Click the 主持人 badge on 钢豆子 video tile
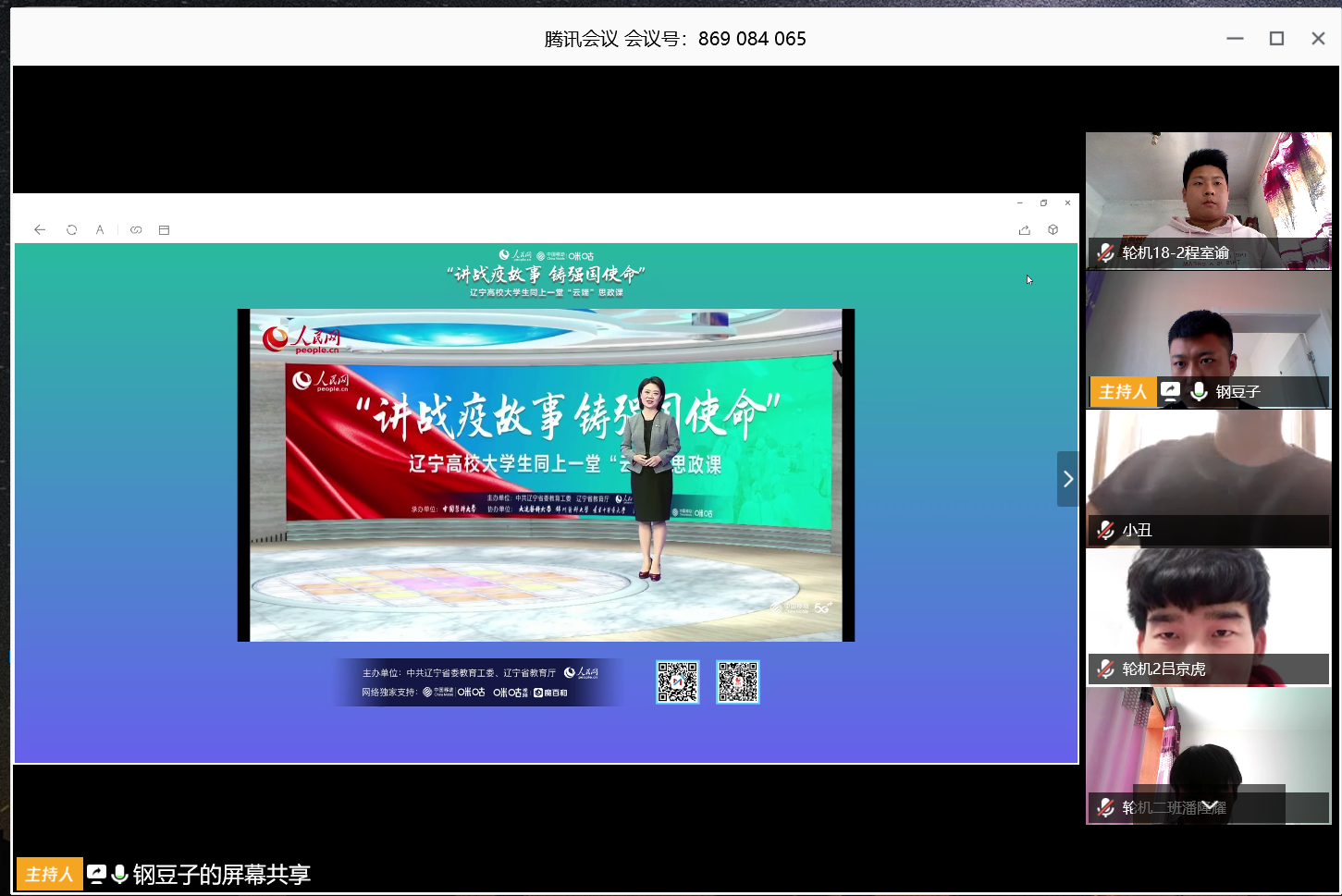Viewport: 1342px width, 896px height. coord(1122,391)
